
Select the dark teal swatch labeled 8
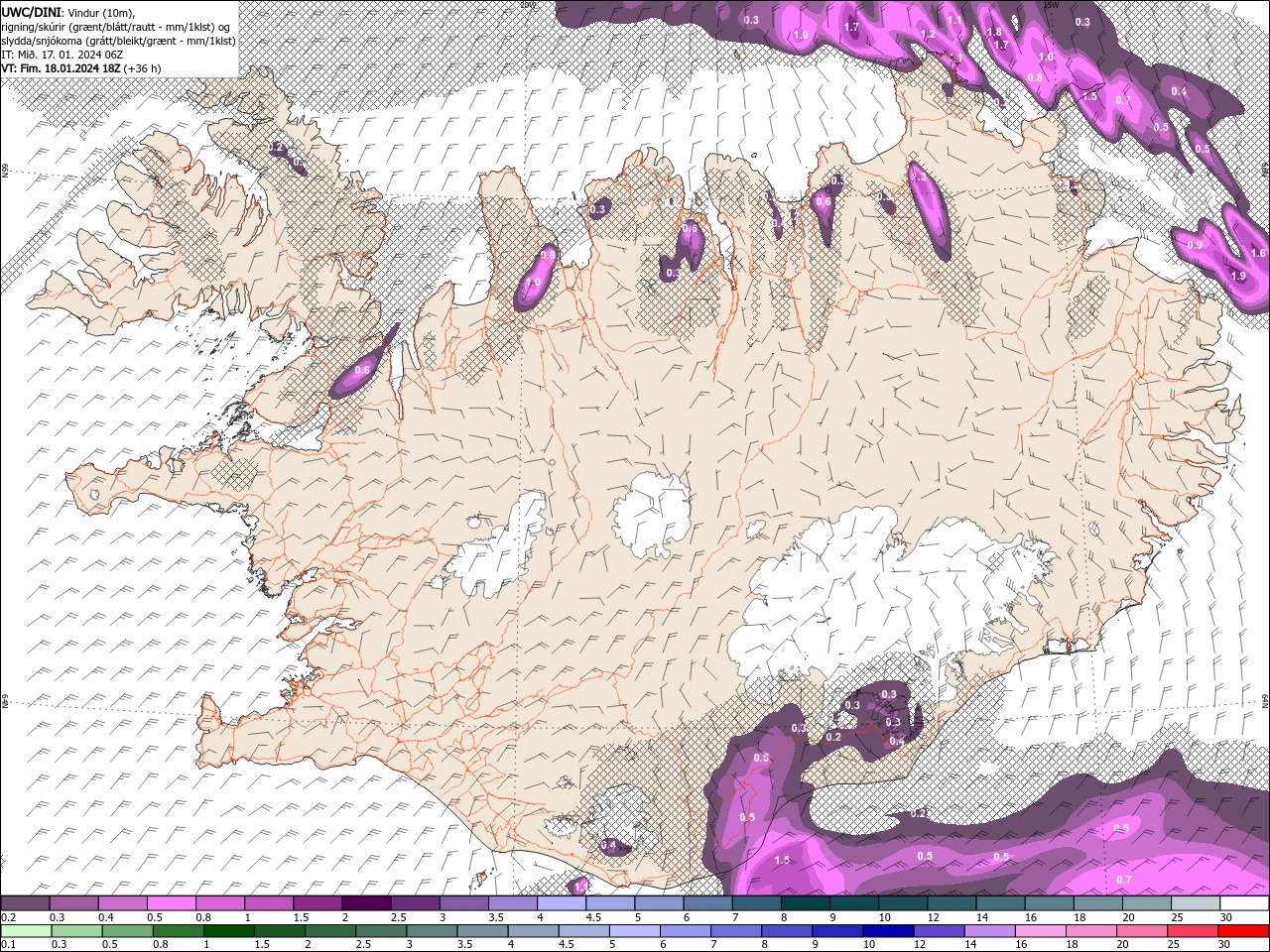[805, 902]
